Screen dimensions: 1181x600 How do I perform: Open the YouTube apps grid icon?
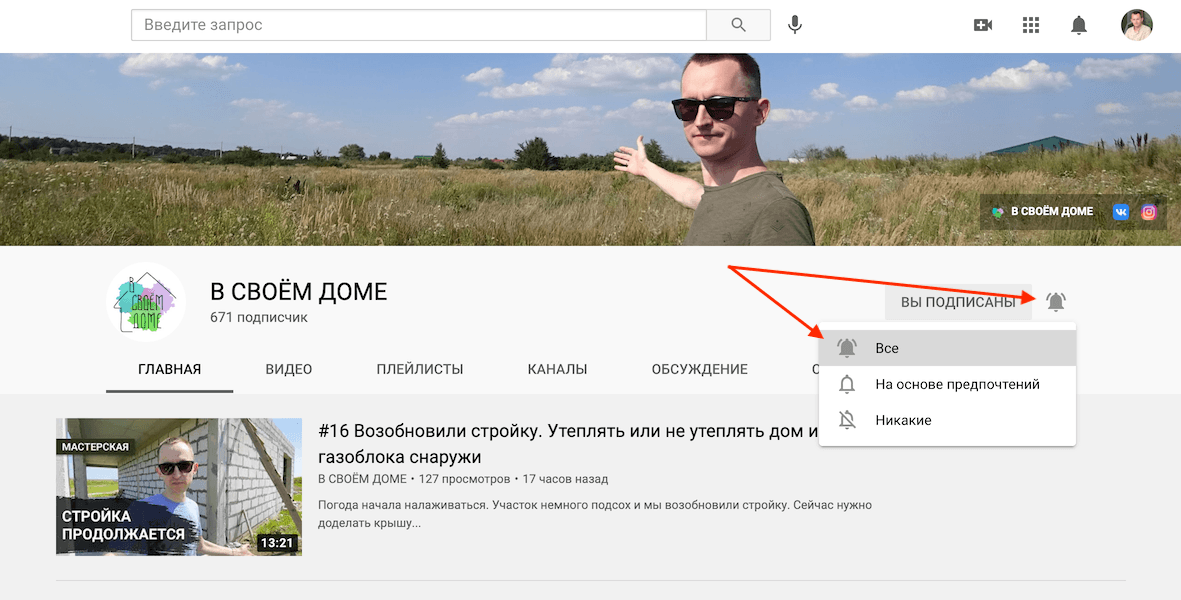click(1030, 25)
